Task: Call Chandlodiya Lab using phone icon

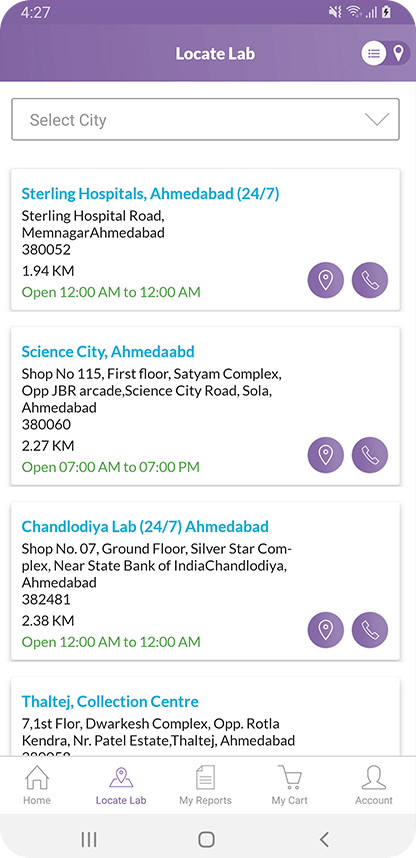Action: click(370, 630)
